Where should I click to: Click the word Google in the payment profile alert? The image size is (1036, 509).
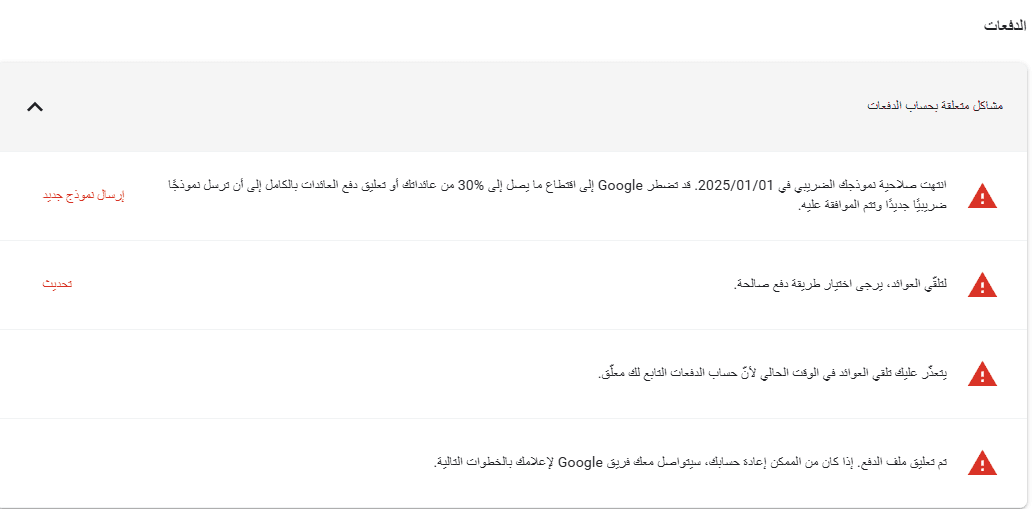[579, 462]
